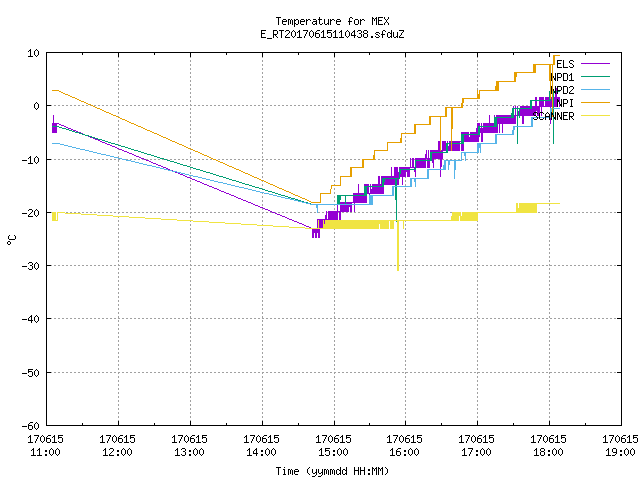Click the y-axis tick label -10
This screenshot has height=480, width=640.
pos(31,160)
